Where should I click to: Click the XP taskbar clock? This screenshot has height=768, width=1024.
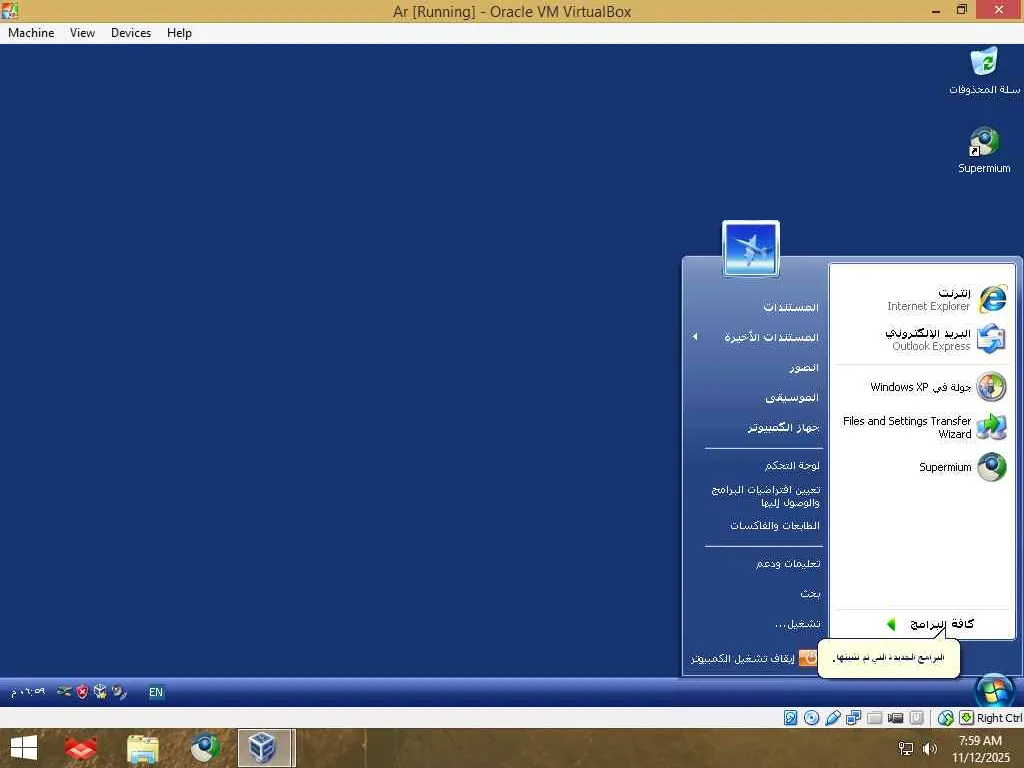point(27,692)
